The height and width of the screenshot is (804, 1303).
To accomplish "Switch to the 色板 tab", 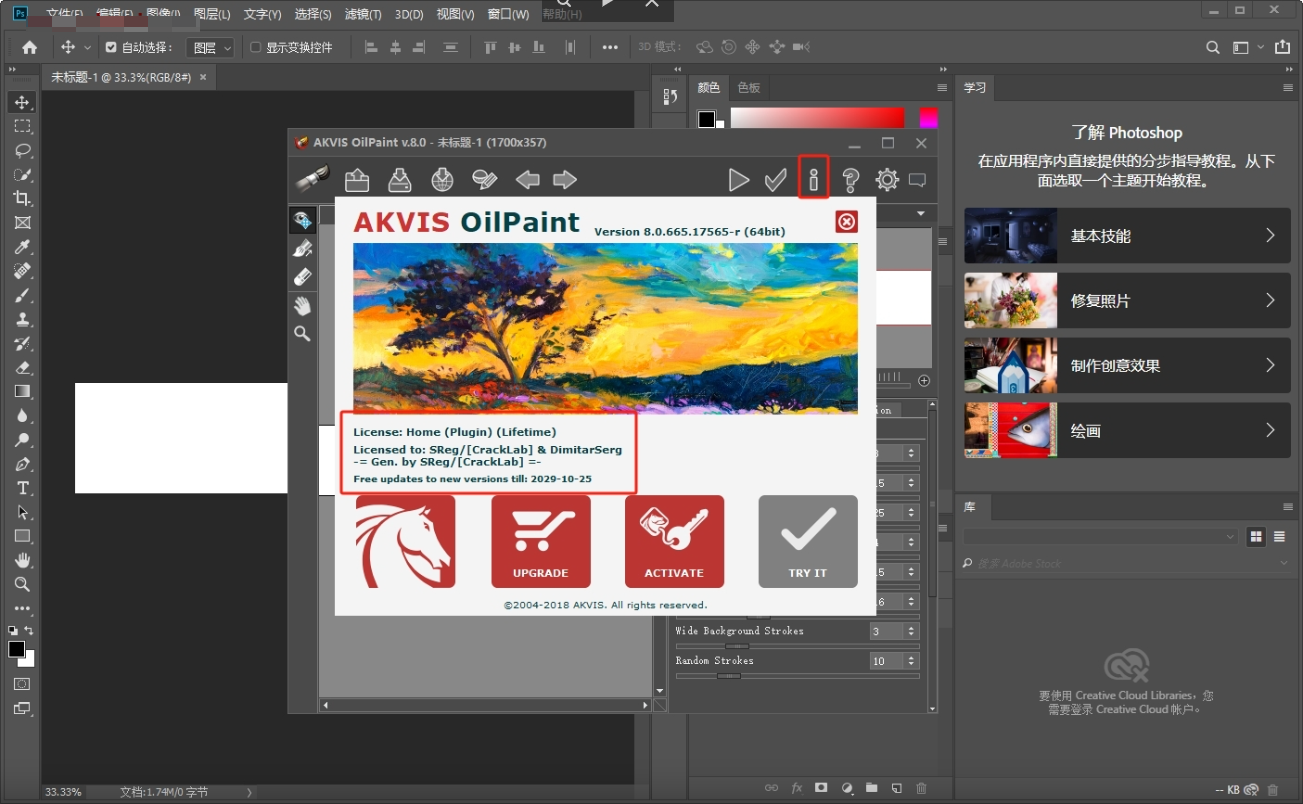I will (749, 88).
